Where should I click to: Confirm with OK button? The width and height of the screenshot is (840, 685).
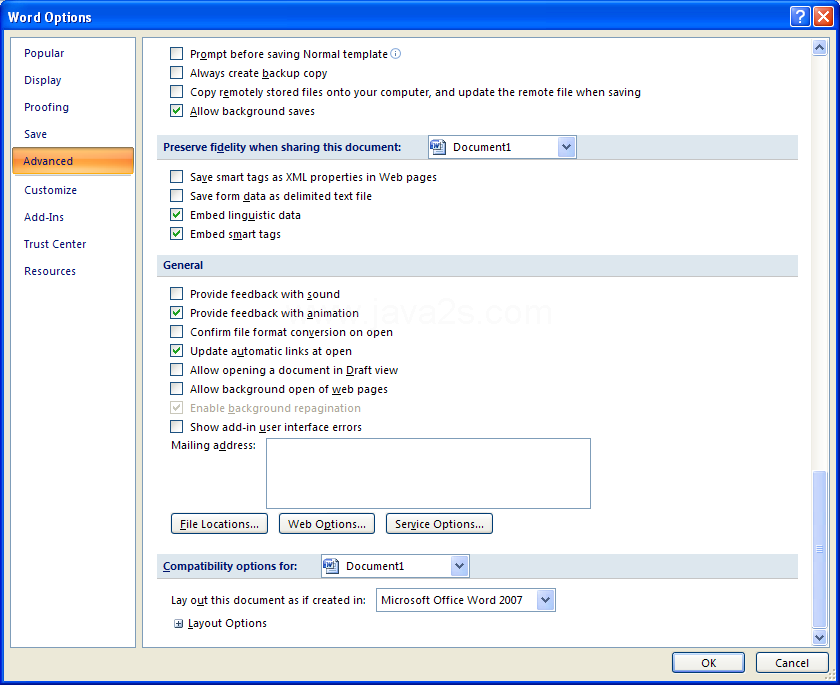[708, 663]
